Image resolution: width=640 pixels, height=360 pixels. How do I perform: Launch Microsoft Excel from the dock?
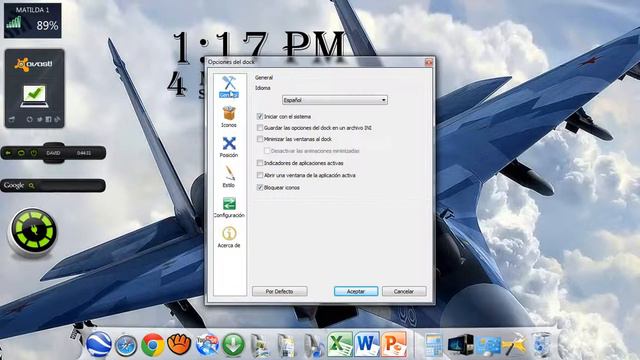pyautogui.click(x=340, y=344)
